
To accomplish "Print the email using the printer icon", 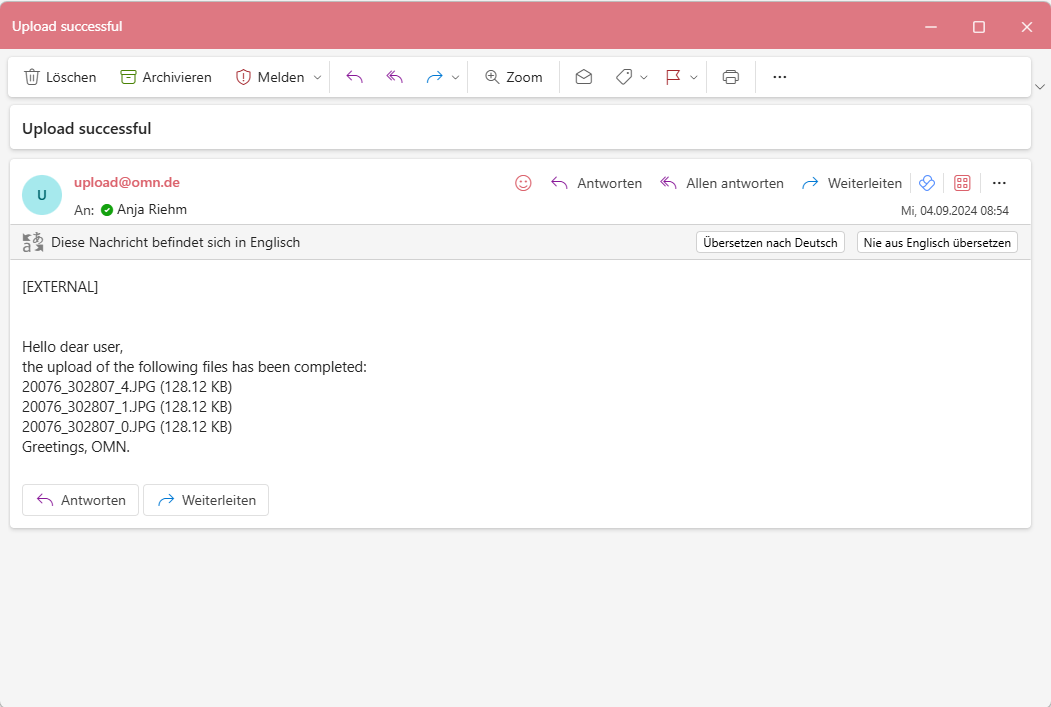I will 730,76.
